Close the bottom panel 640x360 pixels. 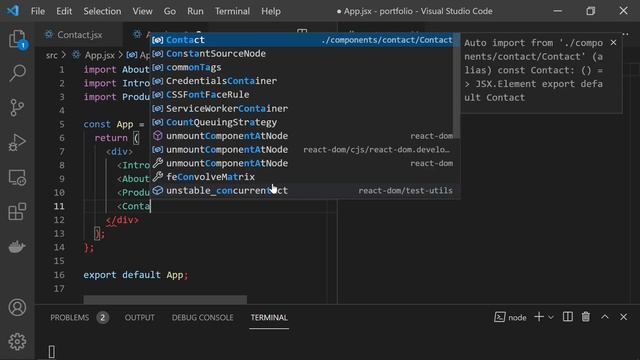coord(623,317)
